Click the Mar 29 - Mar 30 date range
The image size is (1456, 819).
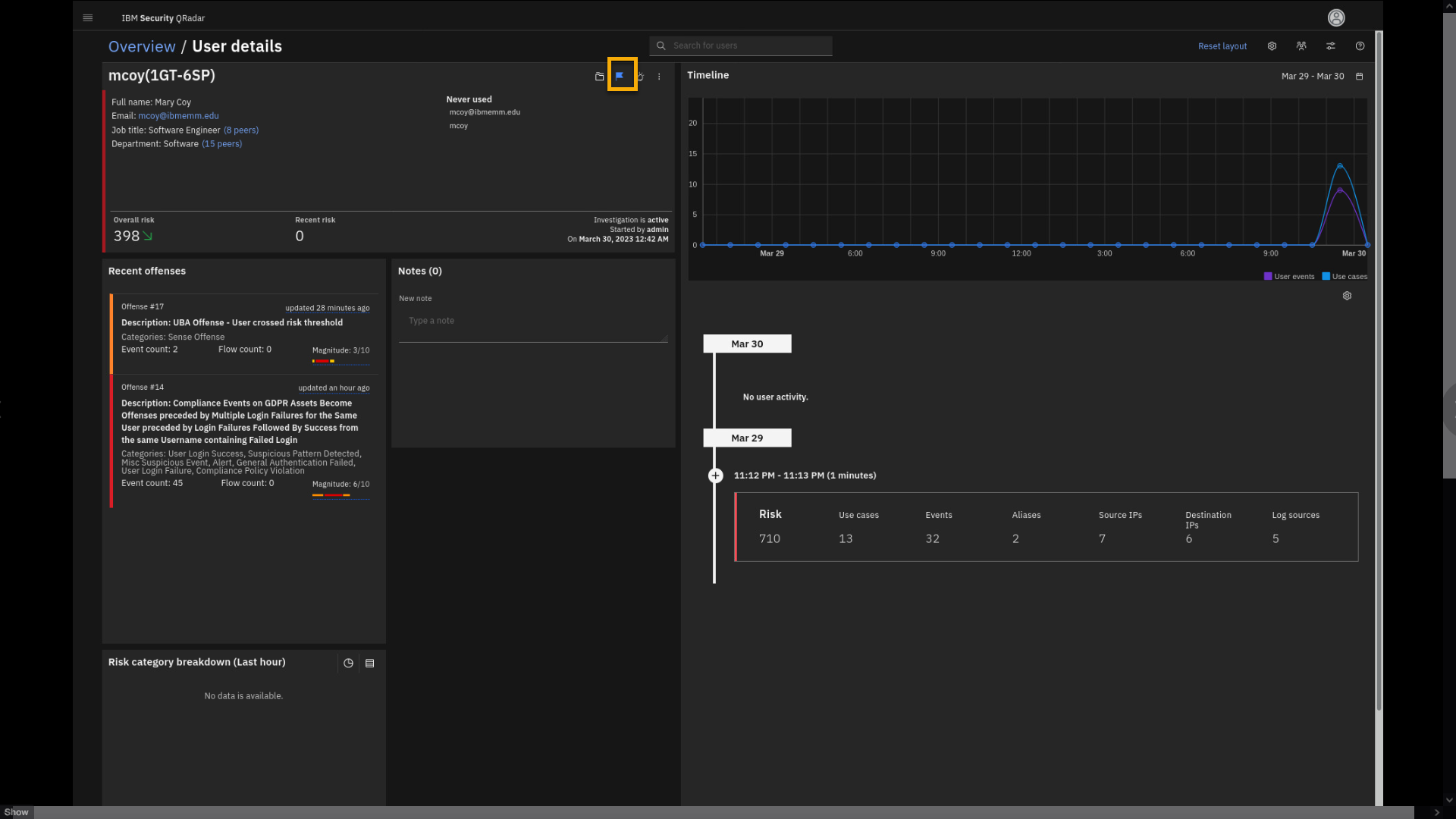click(1312, 77)
